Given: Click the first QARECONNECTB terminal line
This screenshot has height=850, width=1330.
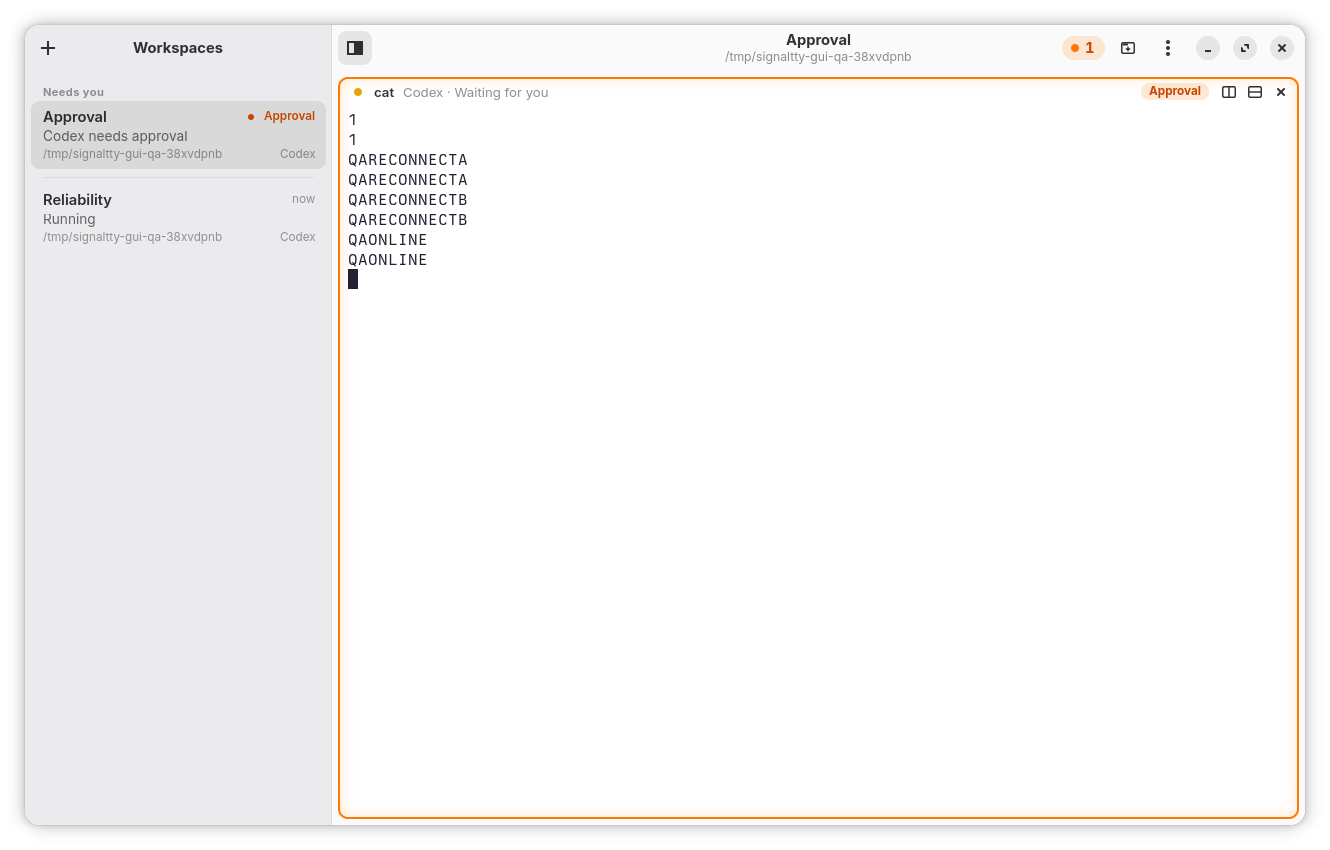Looking at the screenshot, I should (408, 200).
